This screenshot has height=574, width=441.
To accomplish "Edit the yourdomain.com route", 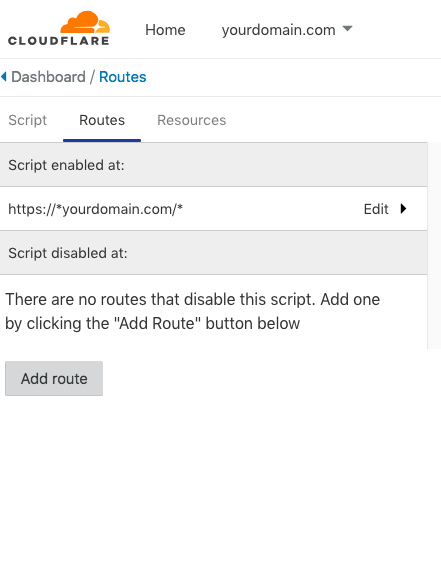I will 376,209.
